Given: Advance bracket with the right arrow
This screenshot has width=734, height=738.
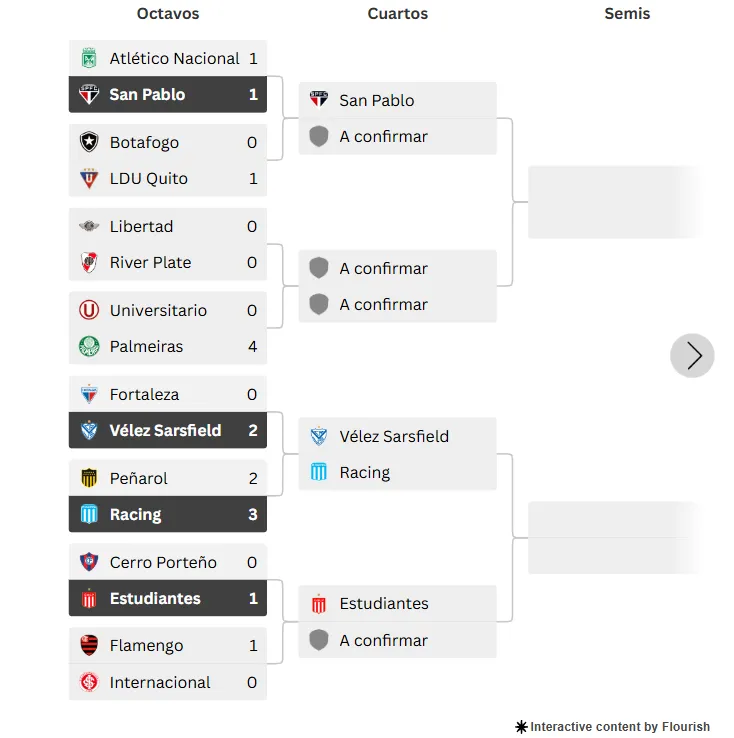Looking at the screenshot, I should point(692,355).
